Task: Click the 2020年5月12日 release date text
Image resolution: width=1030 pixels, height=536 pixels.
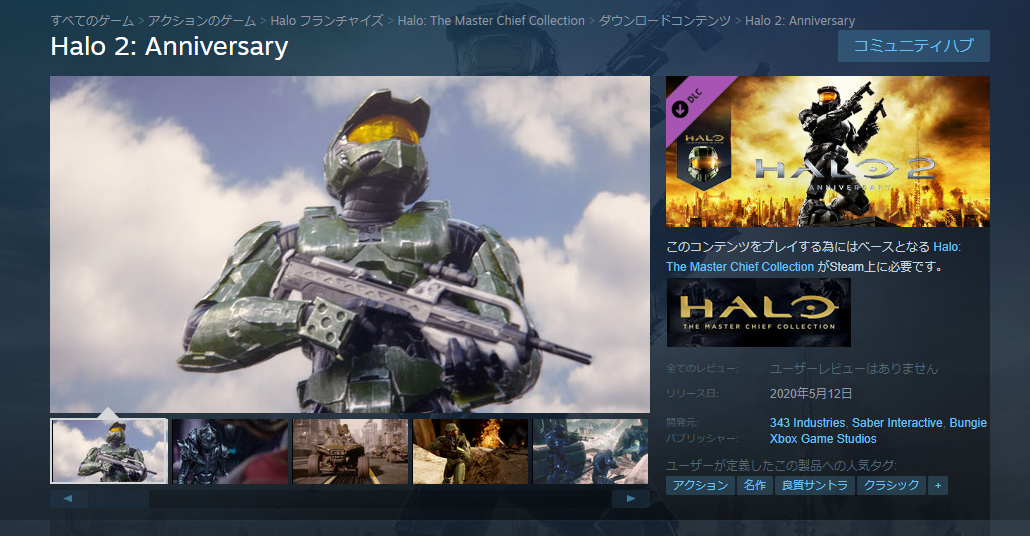Action: coord(811,393)
